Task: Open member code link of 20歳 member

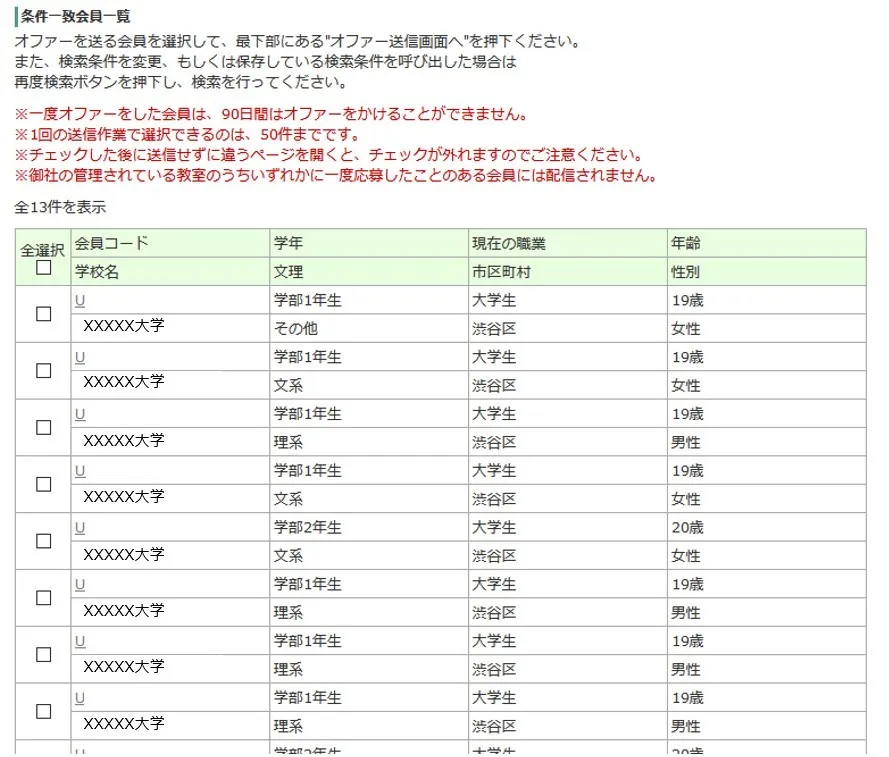Action: click(80, 527)
